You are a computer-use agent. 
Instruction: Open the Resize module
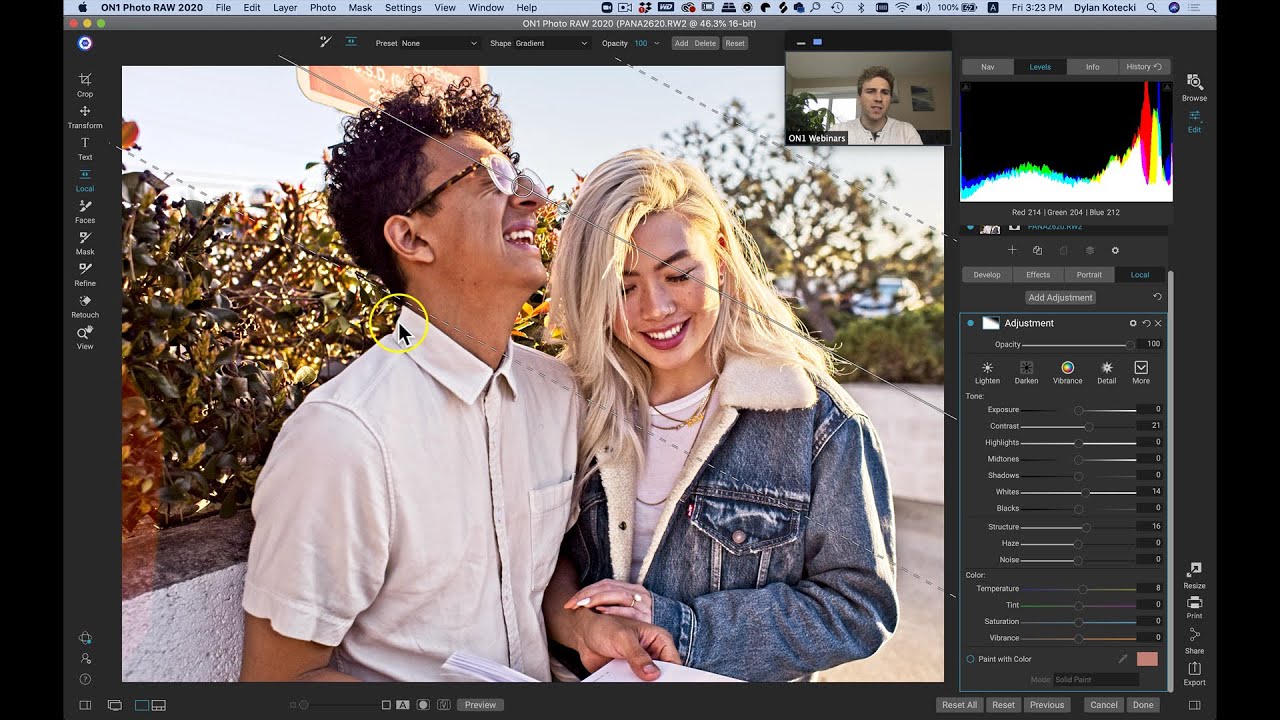click(1194, 575)
